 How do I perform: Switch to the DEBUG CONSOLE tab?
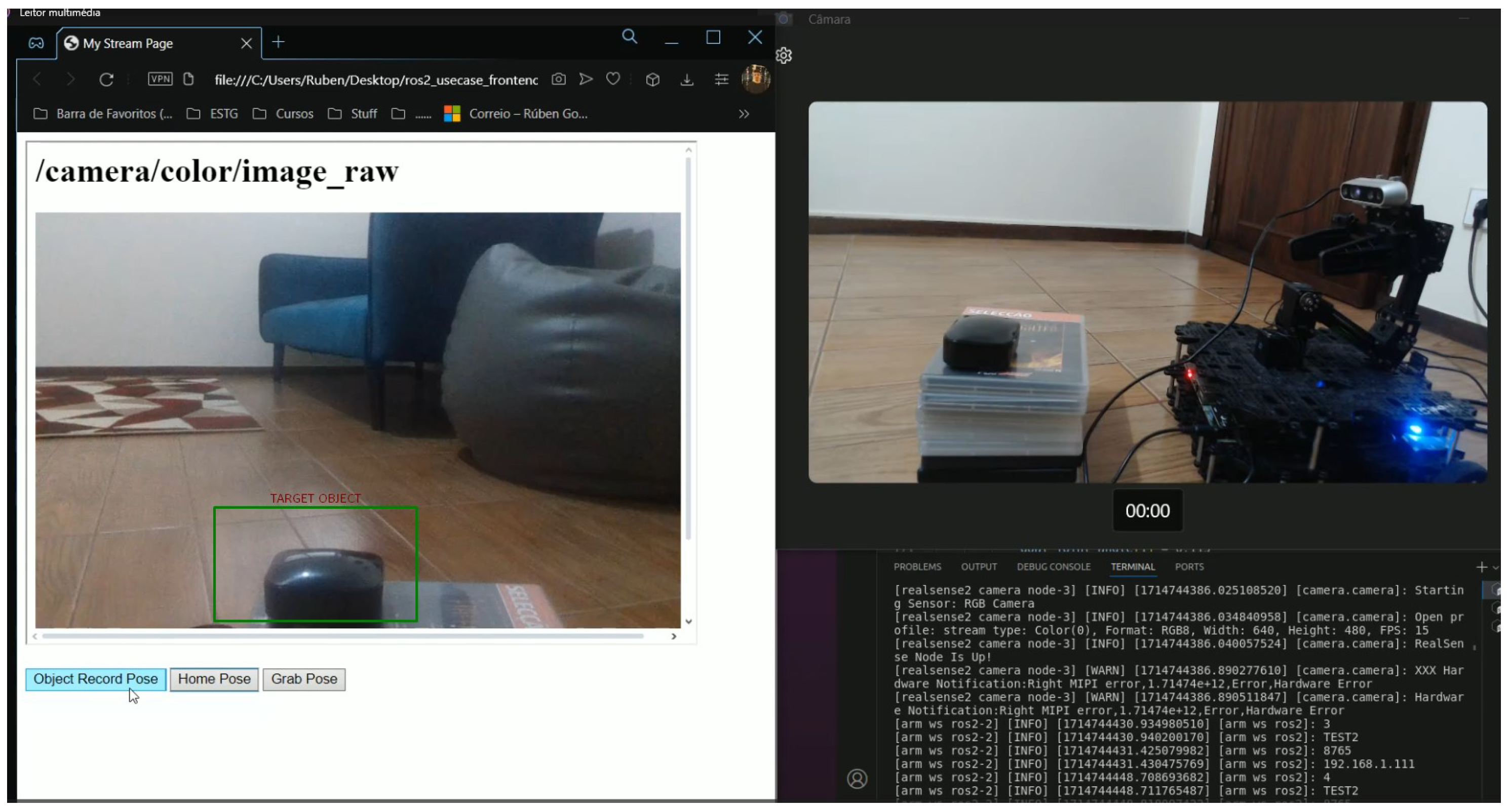(x=1053, y=566)
